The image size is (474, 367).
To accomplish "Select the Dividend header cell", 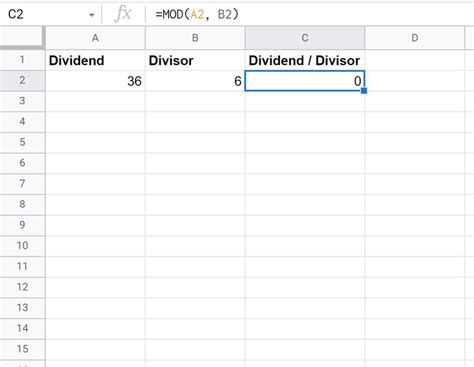I will coord(95,60).
